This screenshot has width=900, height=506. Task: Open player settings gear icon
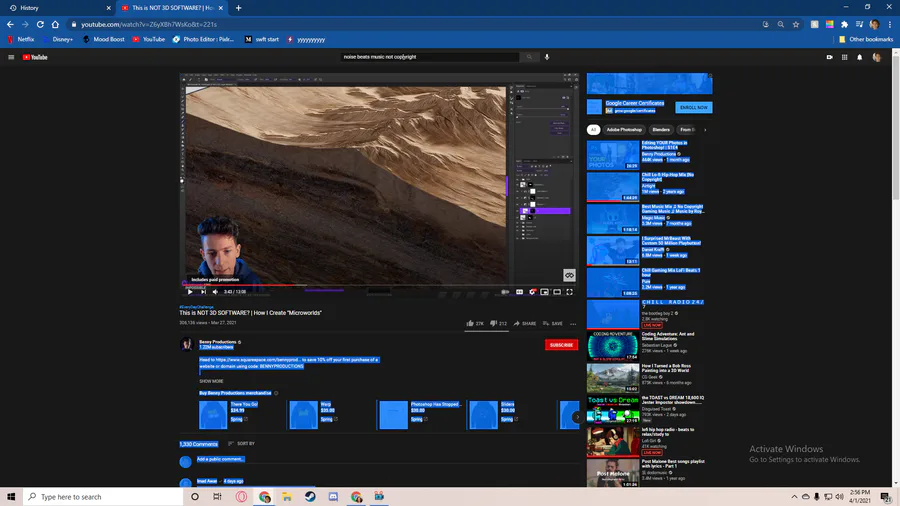pos(532,292)
